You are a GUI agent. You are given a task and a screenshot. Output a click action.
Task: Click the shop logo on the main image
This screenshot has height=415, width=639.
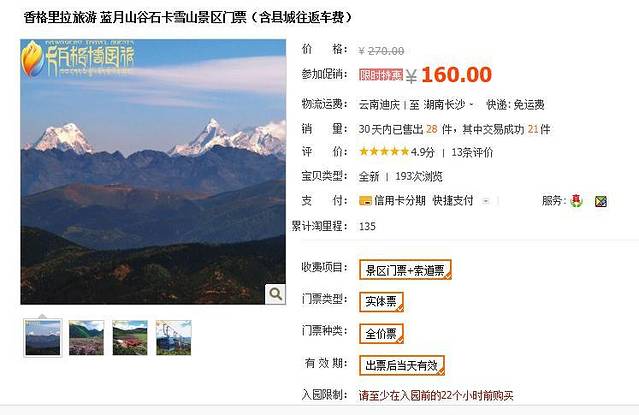pyautogui.click(x=78, y=60)
